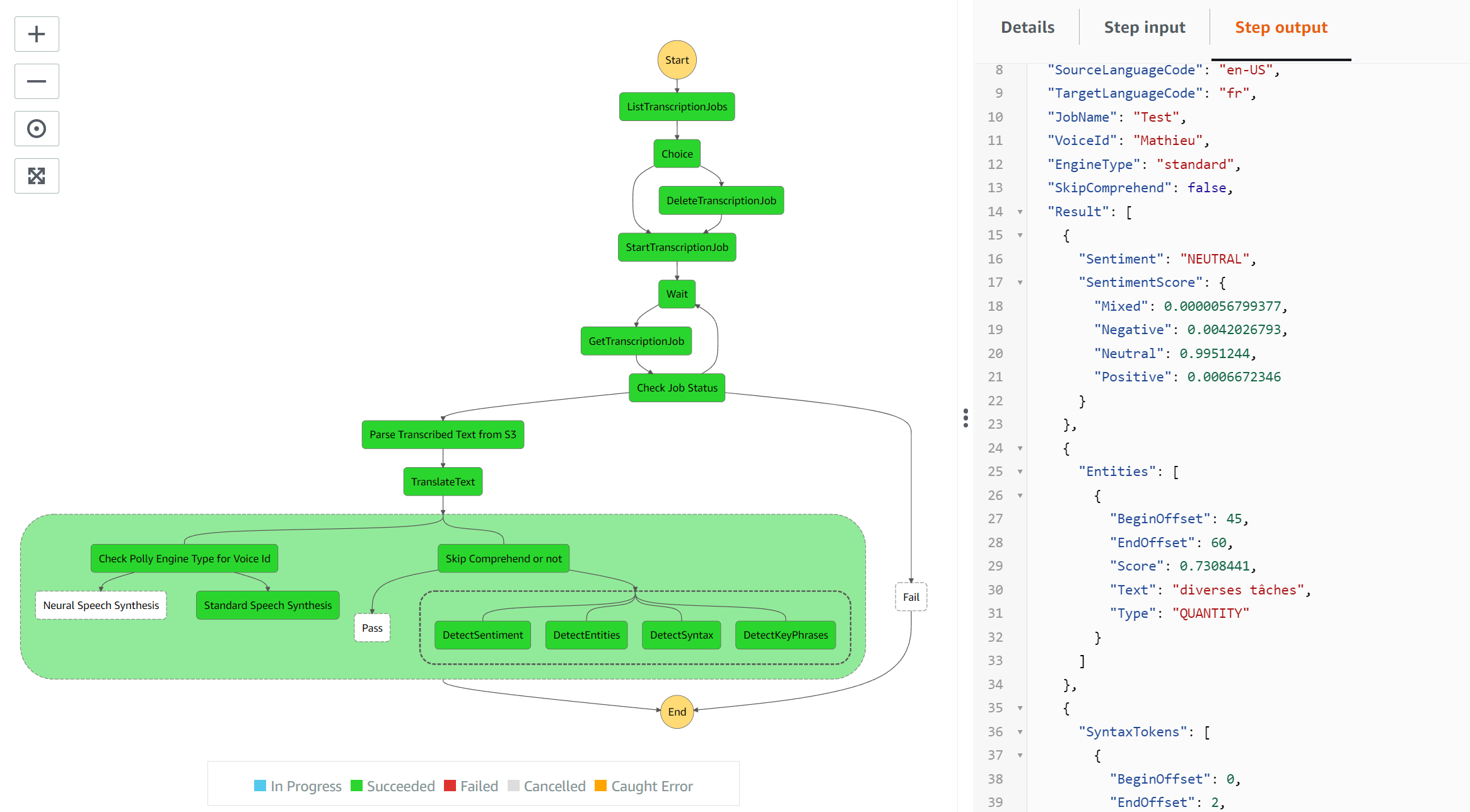This screenshot has height=812, width=1470.
Task: Click the zoom out minus icon
Action: [x=37, y=81]
